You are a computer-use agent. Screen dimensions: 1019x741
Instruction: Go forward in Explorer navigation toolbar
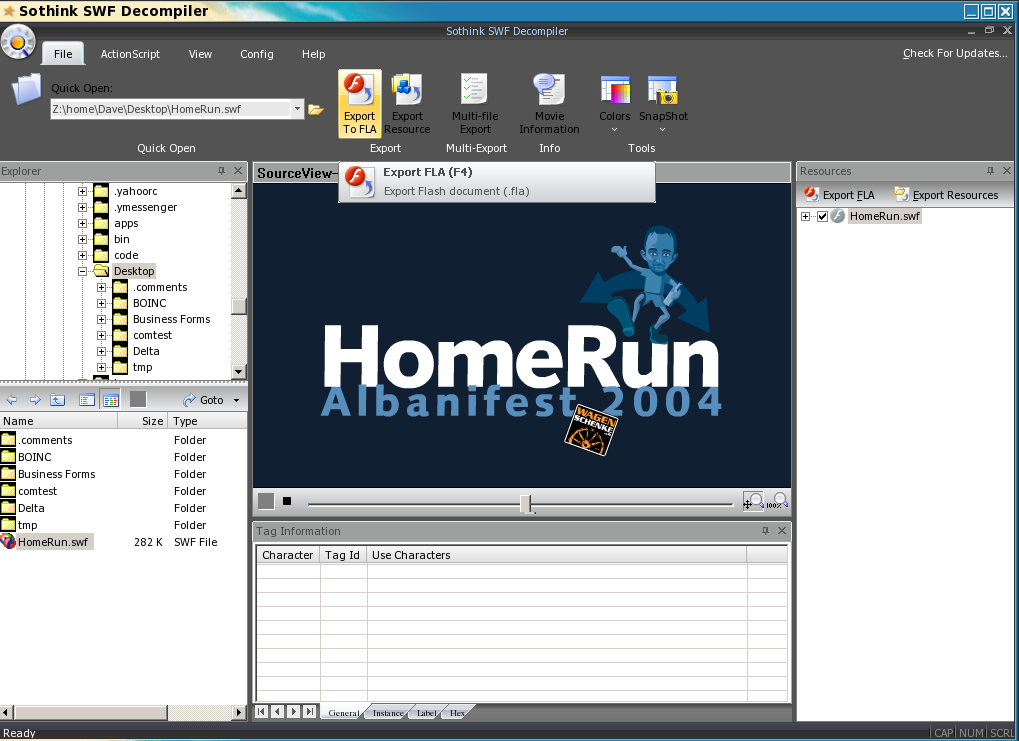point(35,400)
